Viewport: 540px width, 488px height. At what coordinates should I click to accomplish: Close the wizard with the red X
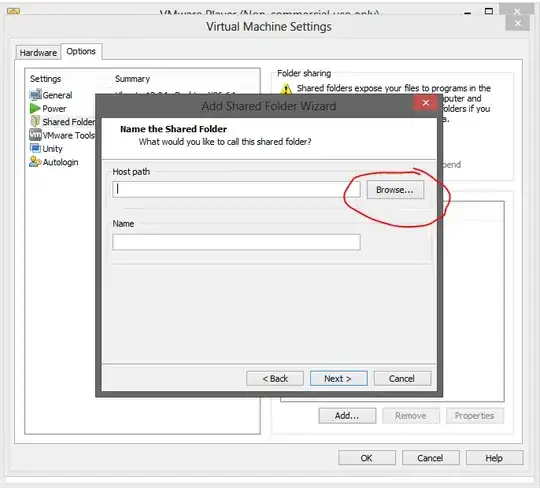pos(426,103)
